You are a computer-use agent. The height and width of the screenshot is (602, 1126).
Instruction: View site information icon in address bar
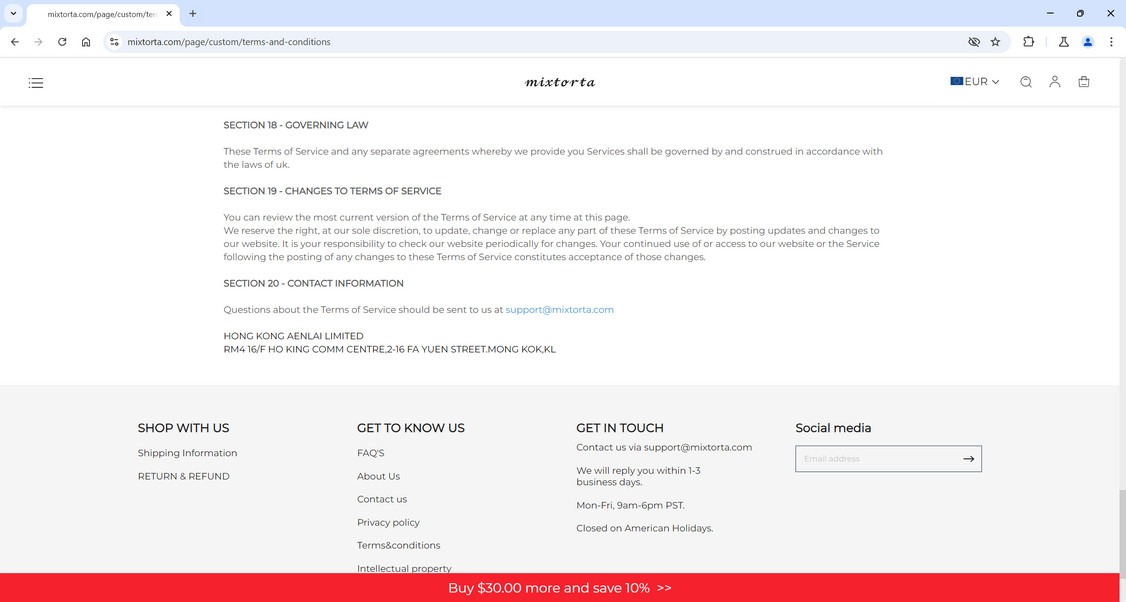pos(114,42)
